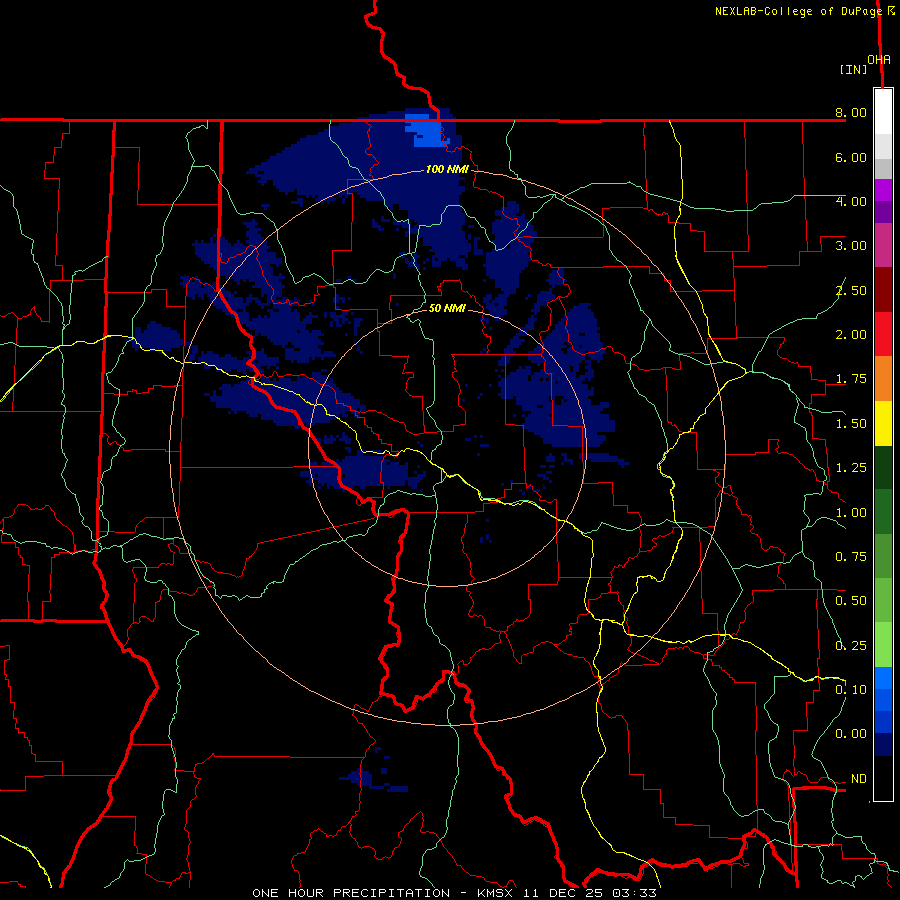900x900 pixels.
Task: Pick the black ND swatch in legend
Action: point(883,778)
